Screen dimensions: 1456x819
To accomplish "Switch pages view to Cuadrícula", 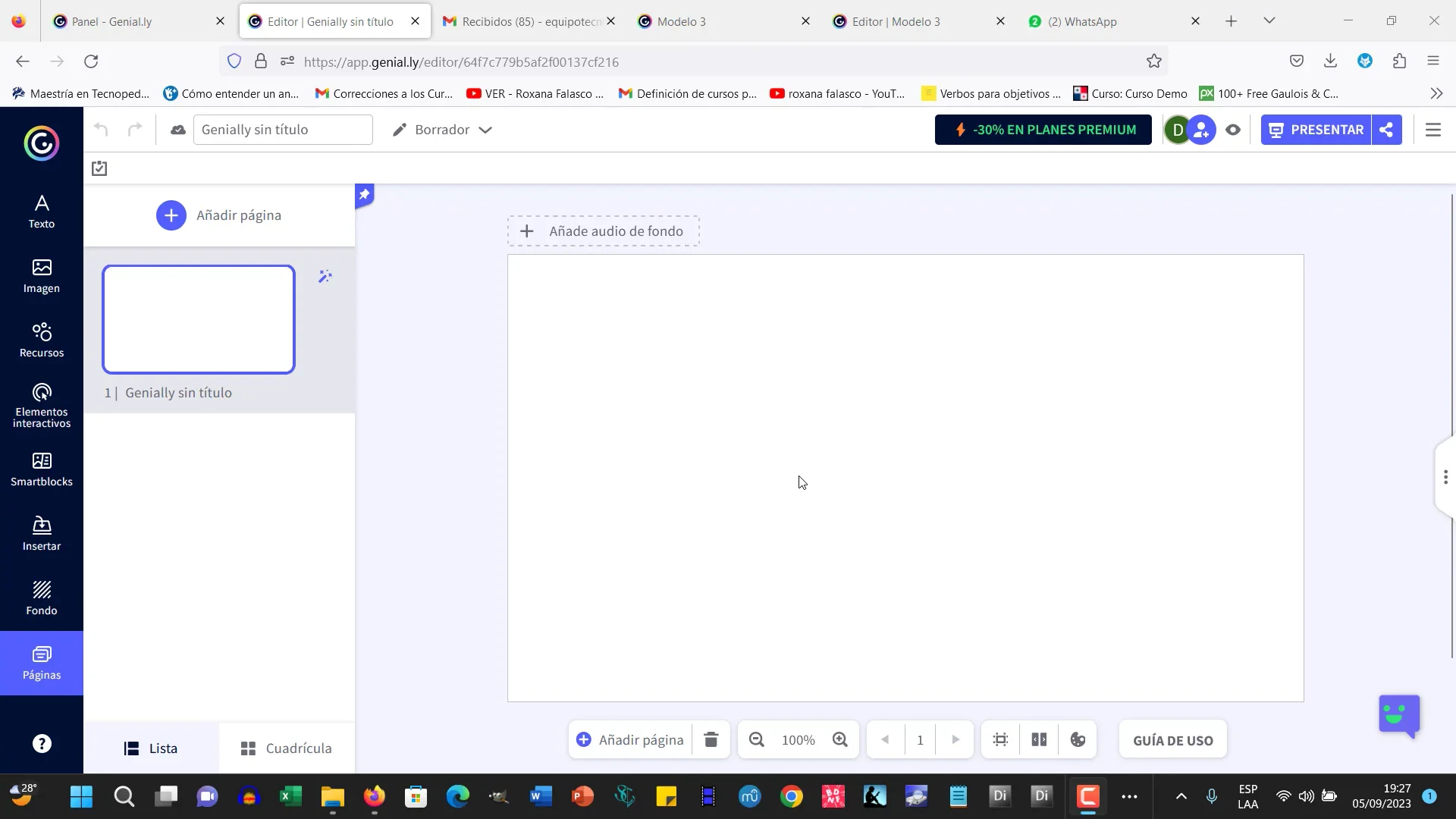I will pos(287,748).
